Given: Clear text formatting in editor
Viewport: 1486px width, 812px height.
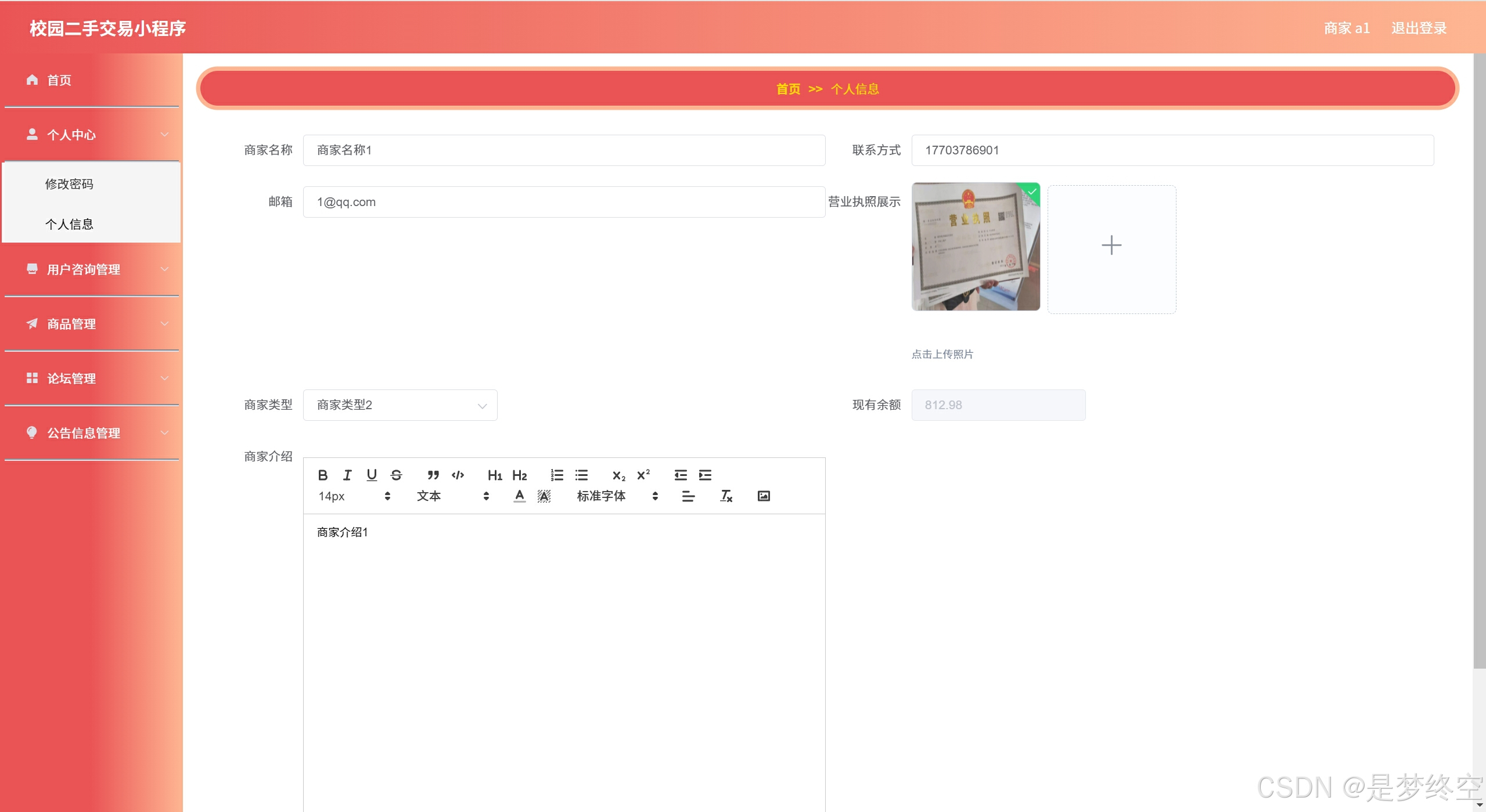Looking at the screenshot, I should click(x=726, y=496).
